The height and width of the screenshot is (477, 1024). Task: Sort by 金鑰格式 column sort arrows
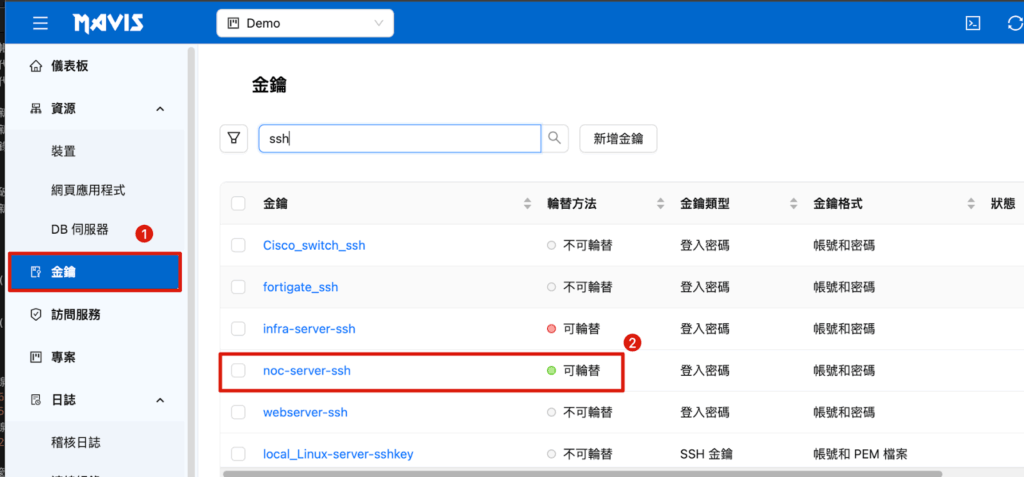click(x=970, y=204)
